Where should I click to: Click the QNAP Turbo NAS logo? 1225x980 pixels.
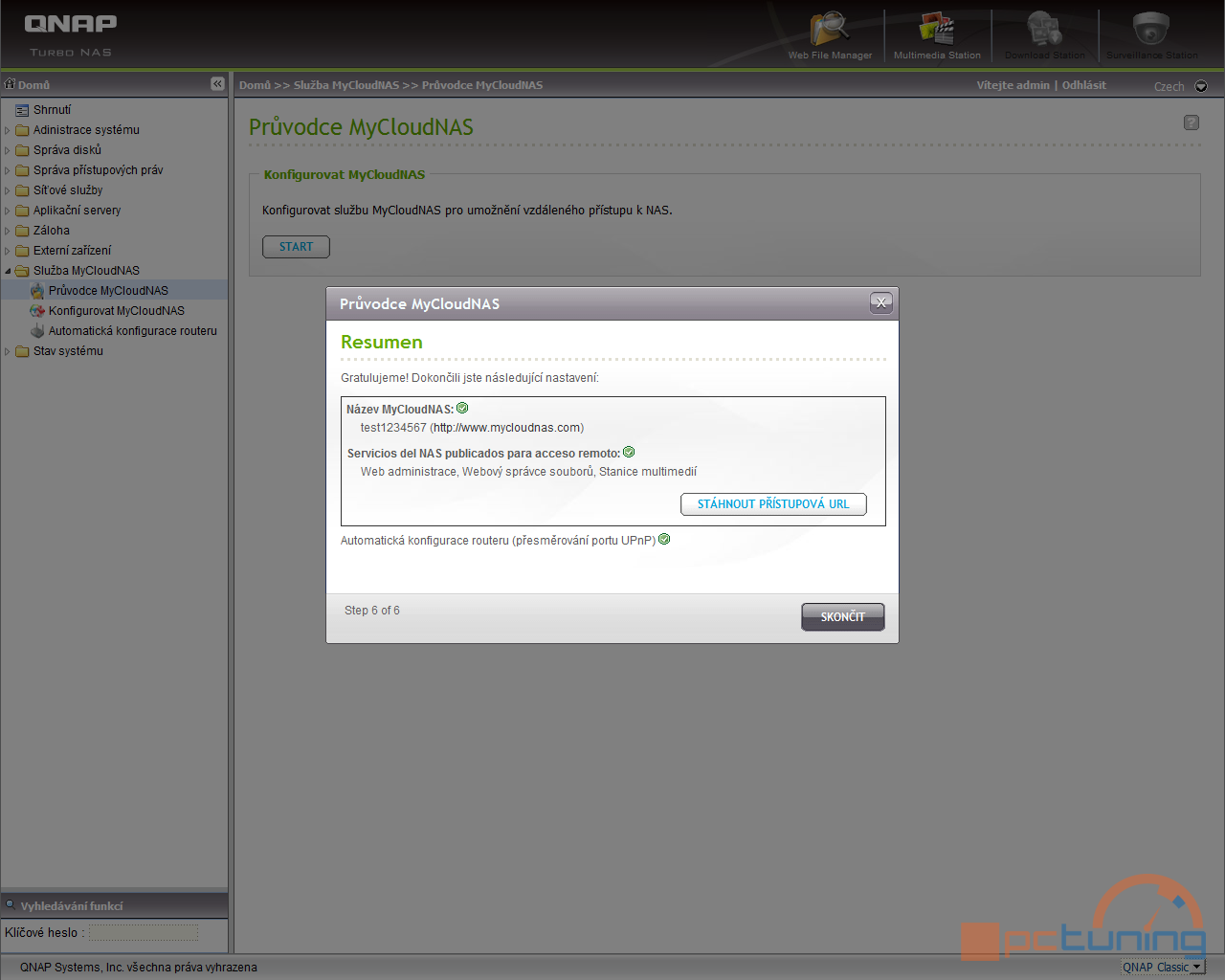(x=71, y=35)
